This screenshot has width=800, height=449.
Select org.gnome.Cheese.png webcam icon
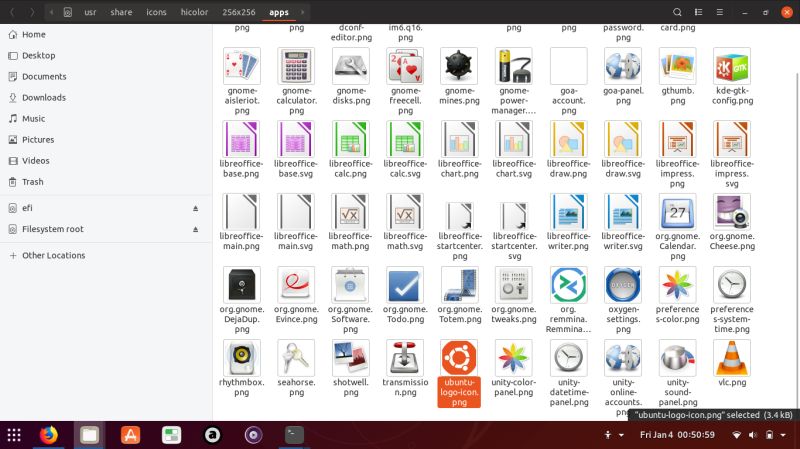(x=732, y=211)
